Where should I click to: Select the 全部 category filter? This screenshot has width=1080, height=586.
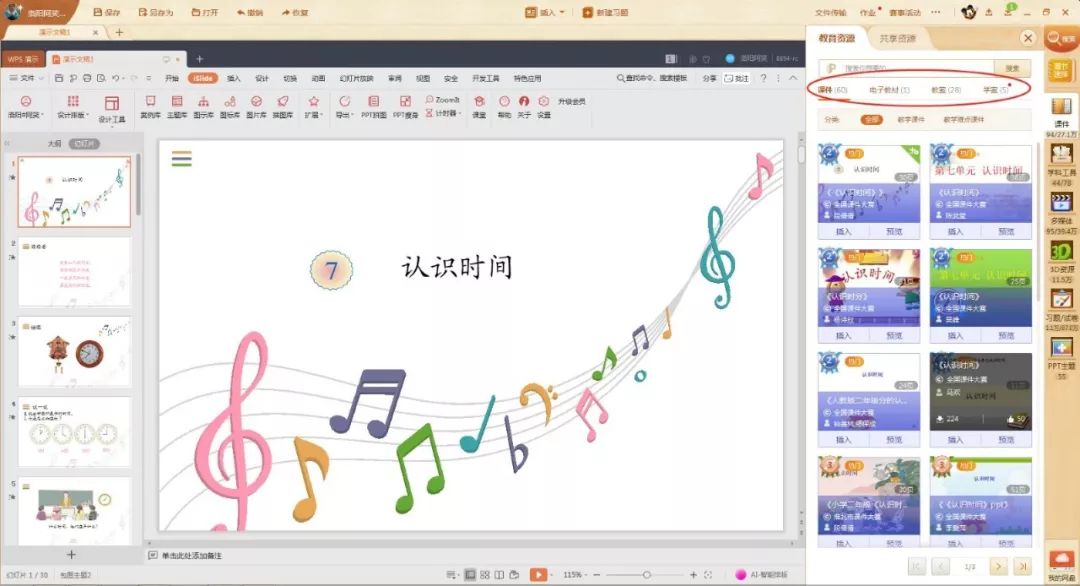(x=871, y=119)
